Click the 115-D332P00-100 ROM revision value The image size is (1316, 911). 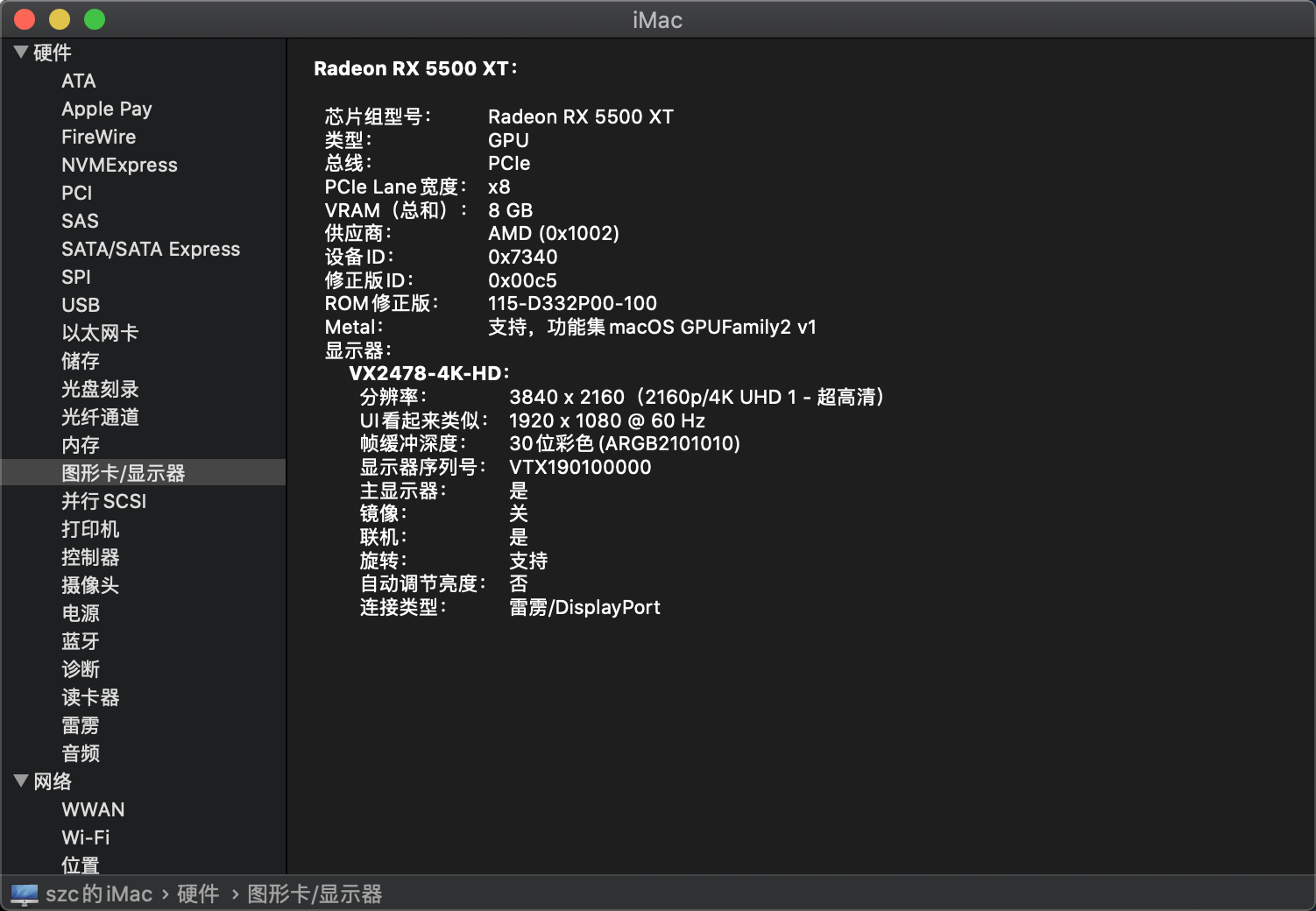[573, 303]
